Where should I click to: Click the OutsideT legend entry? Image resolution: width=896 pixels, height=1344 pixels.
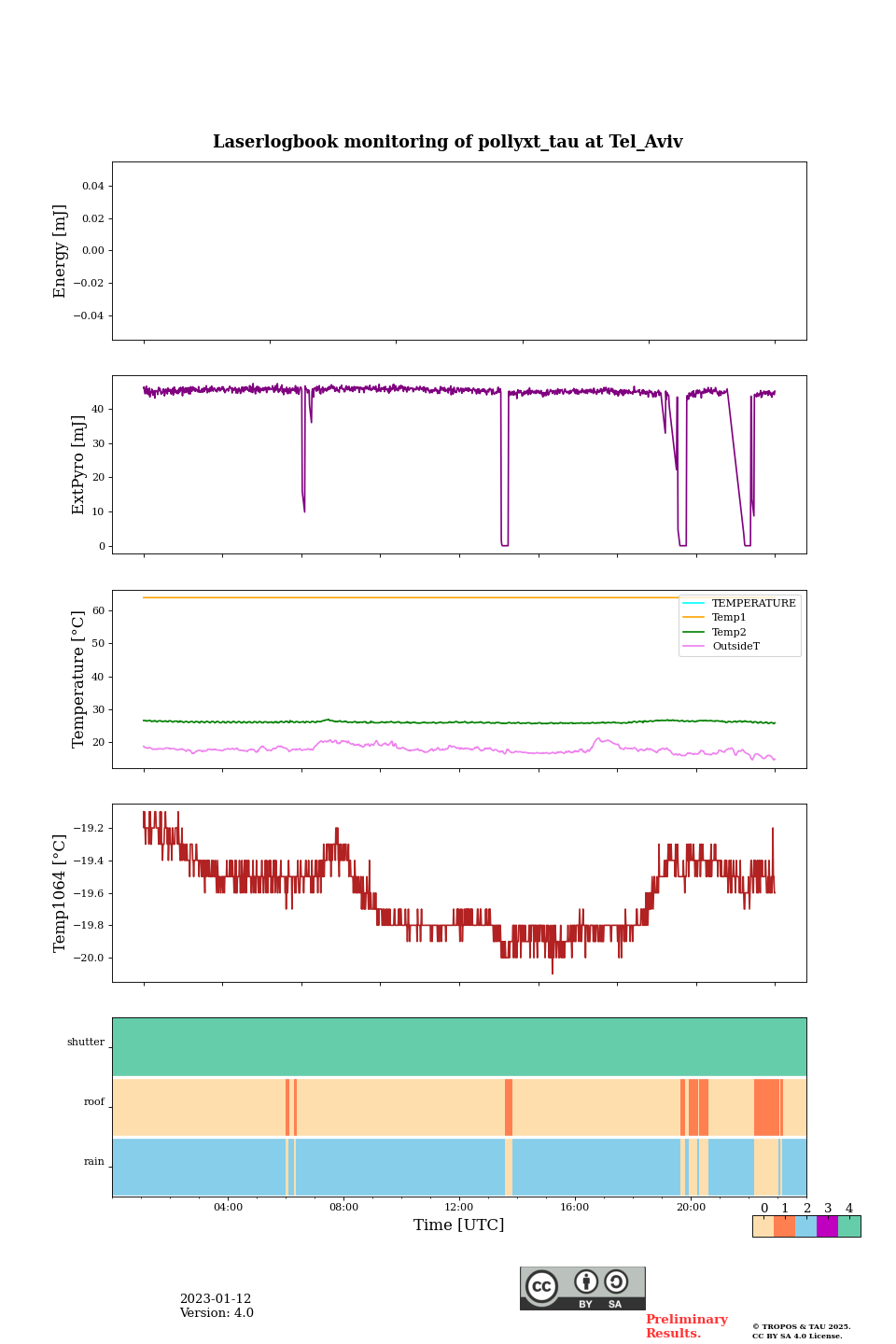[x=721, y=646]
